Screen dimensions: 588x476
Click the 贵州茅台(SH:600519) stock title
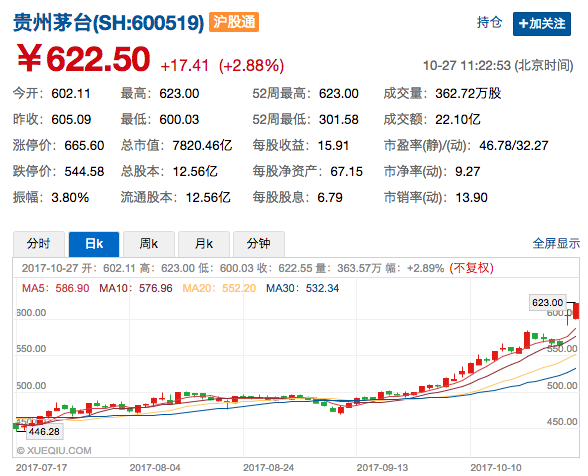[109, 23]
